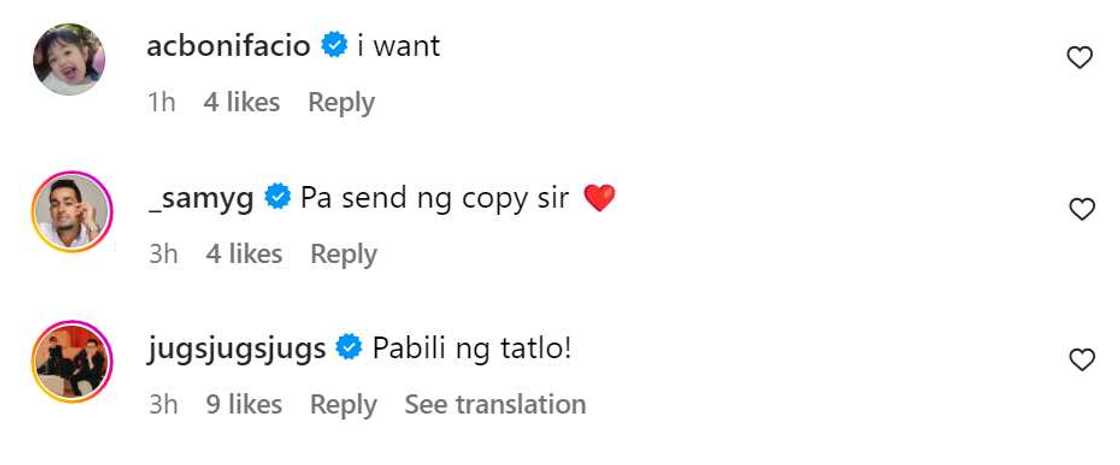Show the 4 likes on acbonifacio's comment
Image resolution: width=1120 pixels, height=465 pixels.
pos(241,102)
